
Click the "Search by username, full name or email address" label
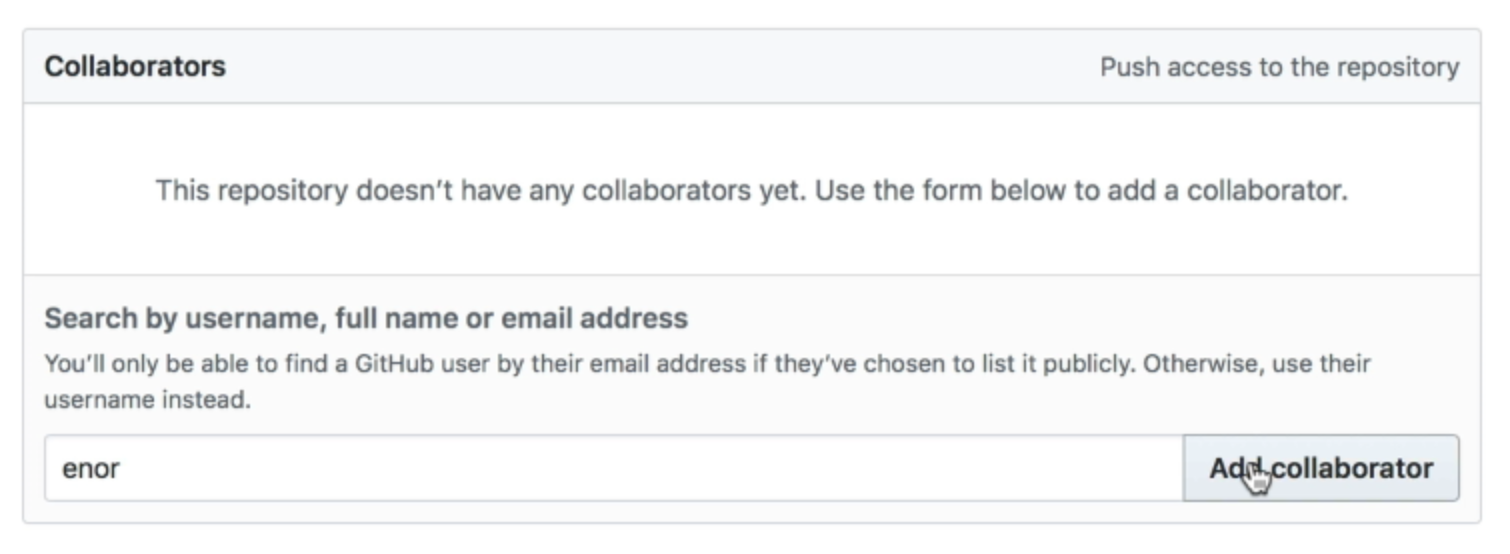366,319
